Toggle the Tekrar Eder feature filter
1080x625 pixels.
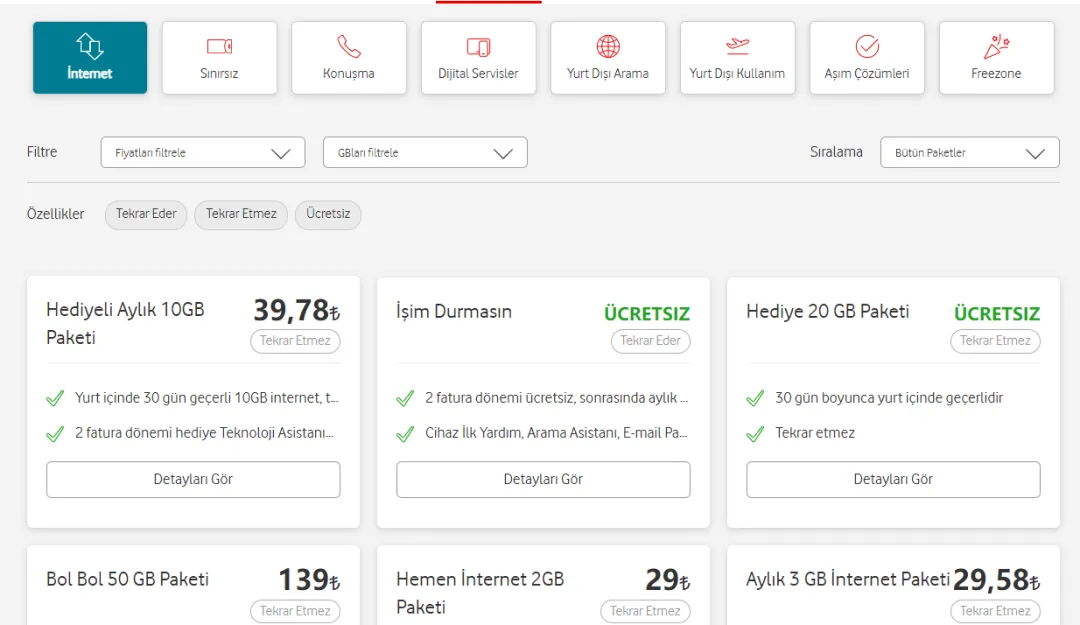point(146,214)
